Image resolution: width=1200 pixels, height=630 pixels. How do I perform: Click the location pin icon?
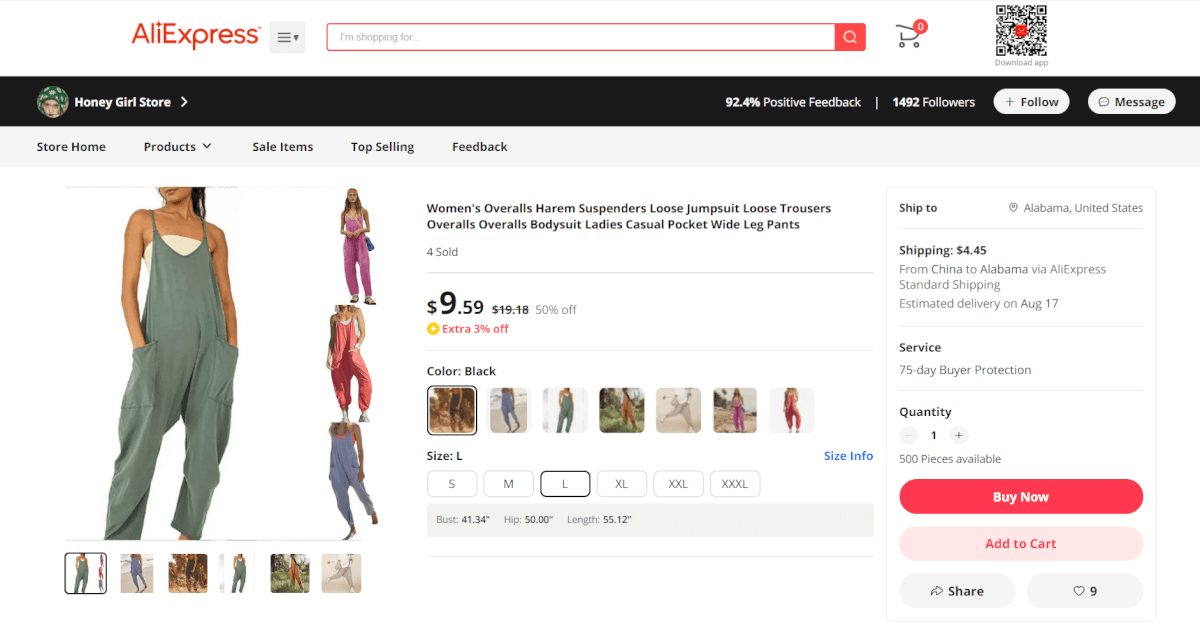click(1014, 208)
